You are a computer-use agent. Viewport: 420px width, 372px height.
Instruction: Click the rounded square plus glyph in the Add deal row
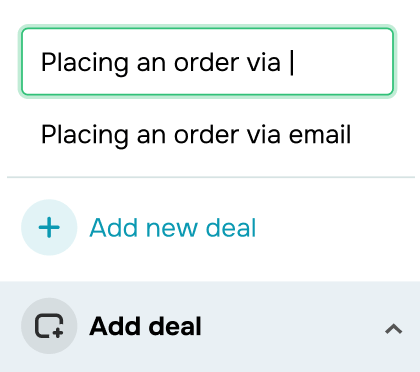(x=49, y=326)
